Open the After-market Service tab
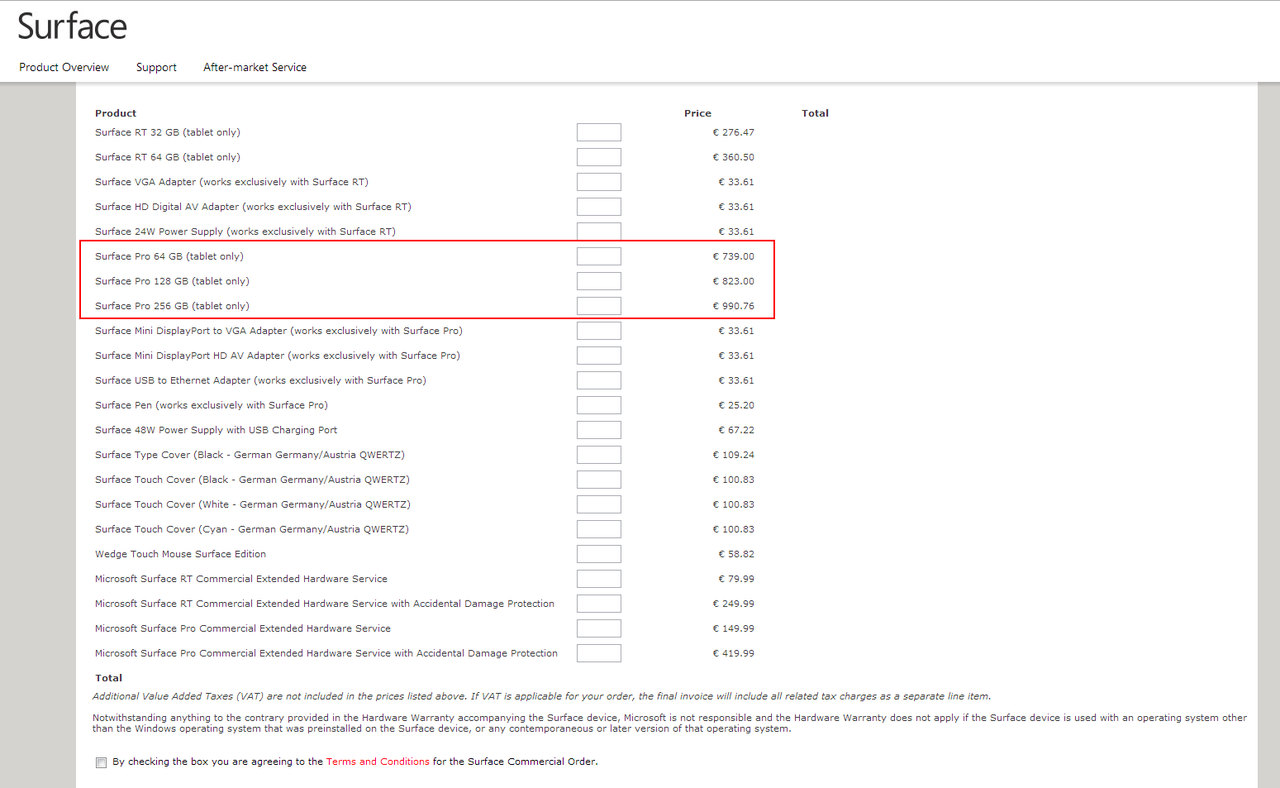1280x788 pixels. (255, 67)
